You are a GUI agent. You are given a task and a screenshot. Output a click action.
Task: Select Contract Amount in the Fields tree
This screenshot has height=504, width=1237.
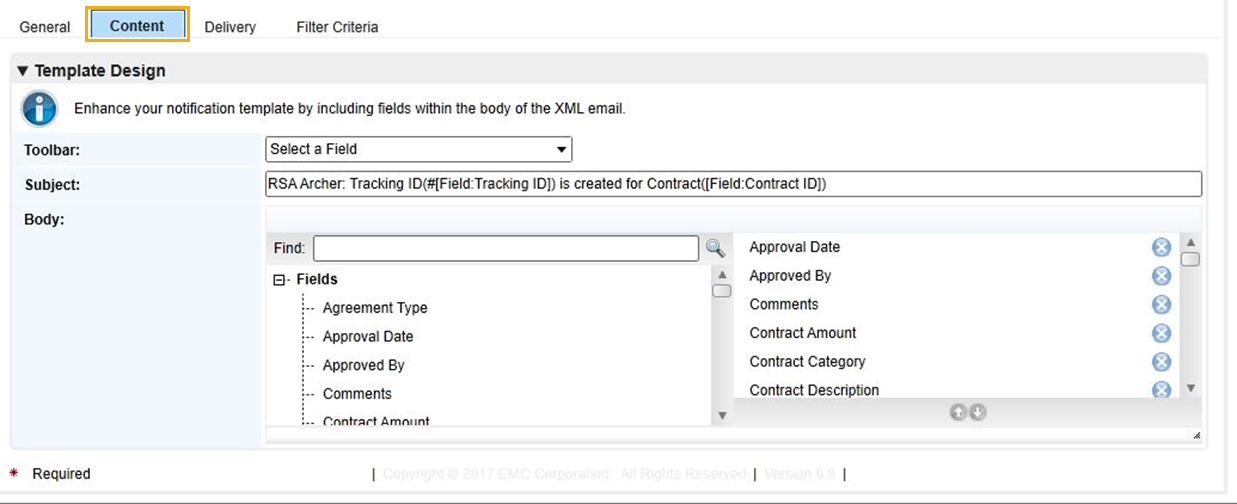click(376, 422)
